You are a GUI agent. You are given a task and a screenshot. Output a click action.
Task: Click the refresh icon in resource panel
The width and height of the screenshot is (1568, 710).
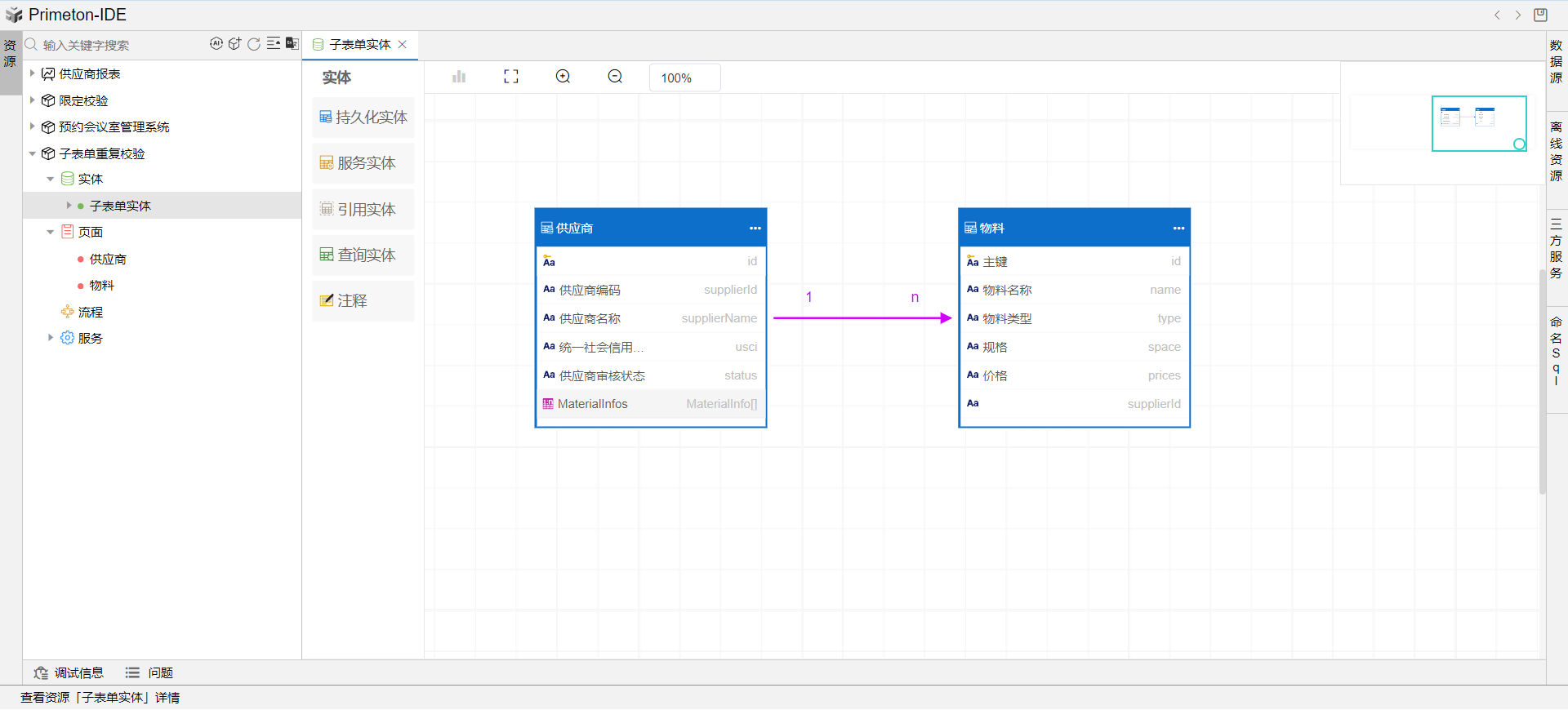[x=254, y=44]
